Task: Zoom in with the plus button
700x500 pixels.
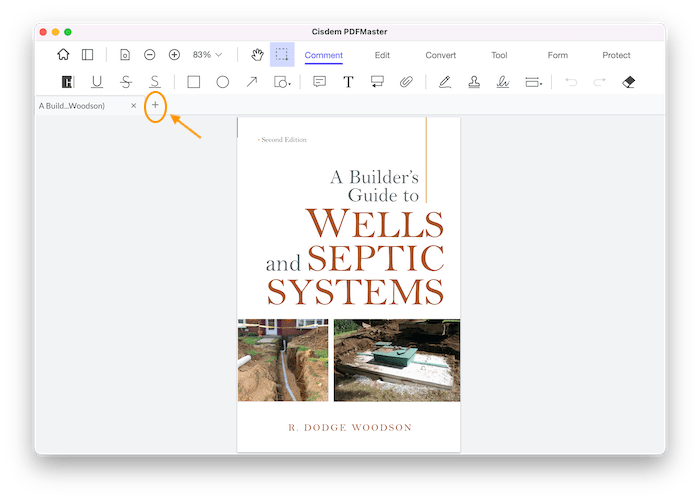Action: pyautogui.click(x=174, y=54)
